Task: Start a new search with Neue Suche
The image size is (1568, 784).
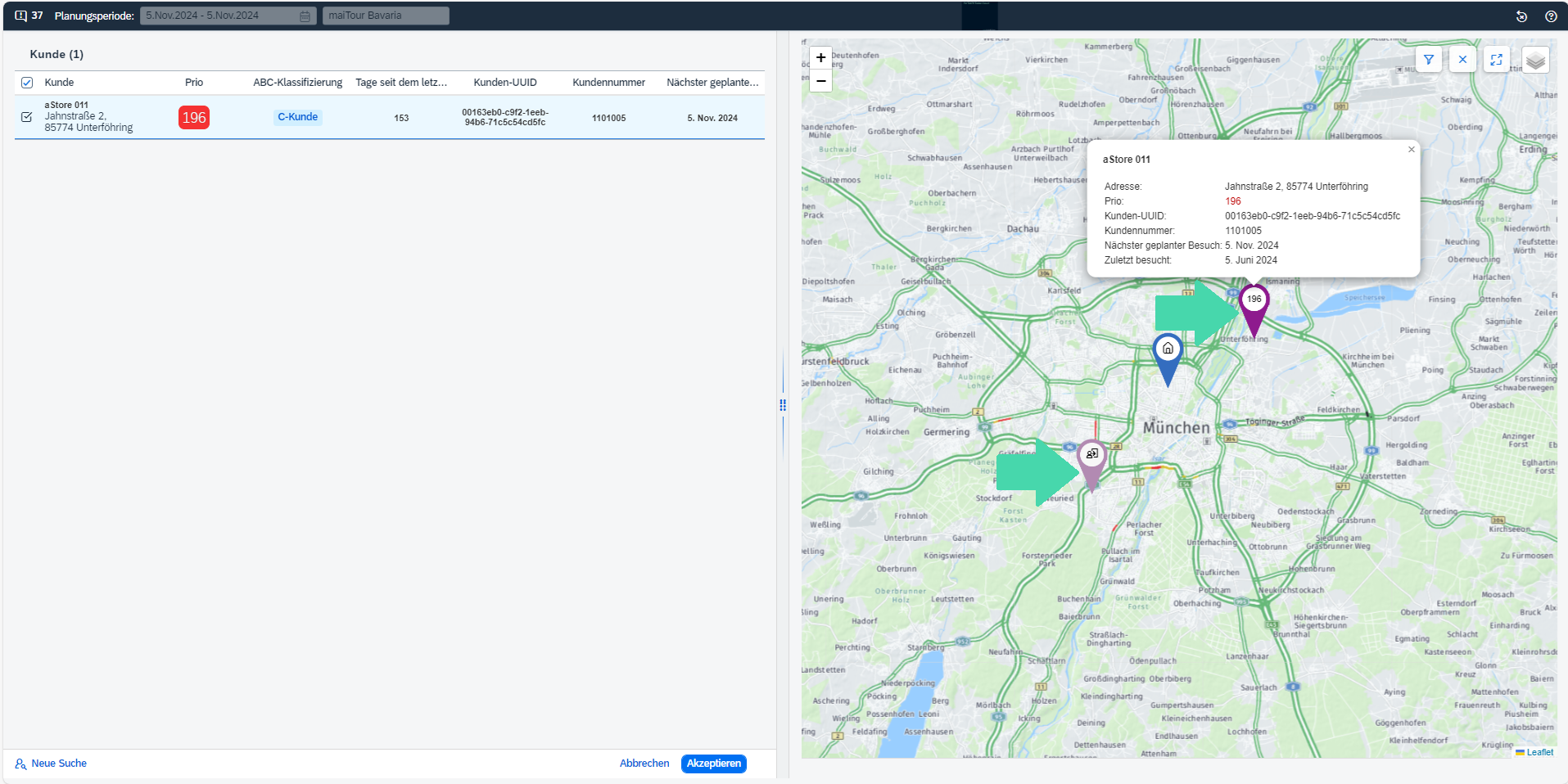Action: click(x=51, y=764)
